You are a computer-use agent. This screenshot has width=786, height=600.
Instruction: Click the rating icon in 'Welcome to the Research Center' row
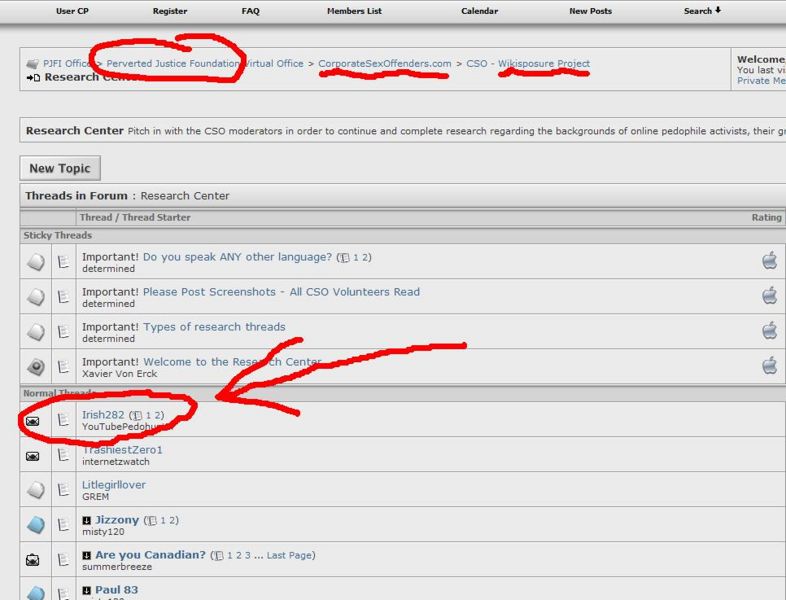tap(769, 365)
